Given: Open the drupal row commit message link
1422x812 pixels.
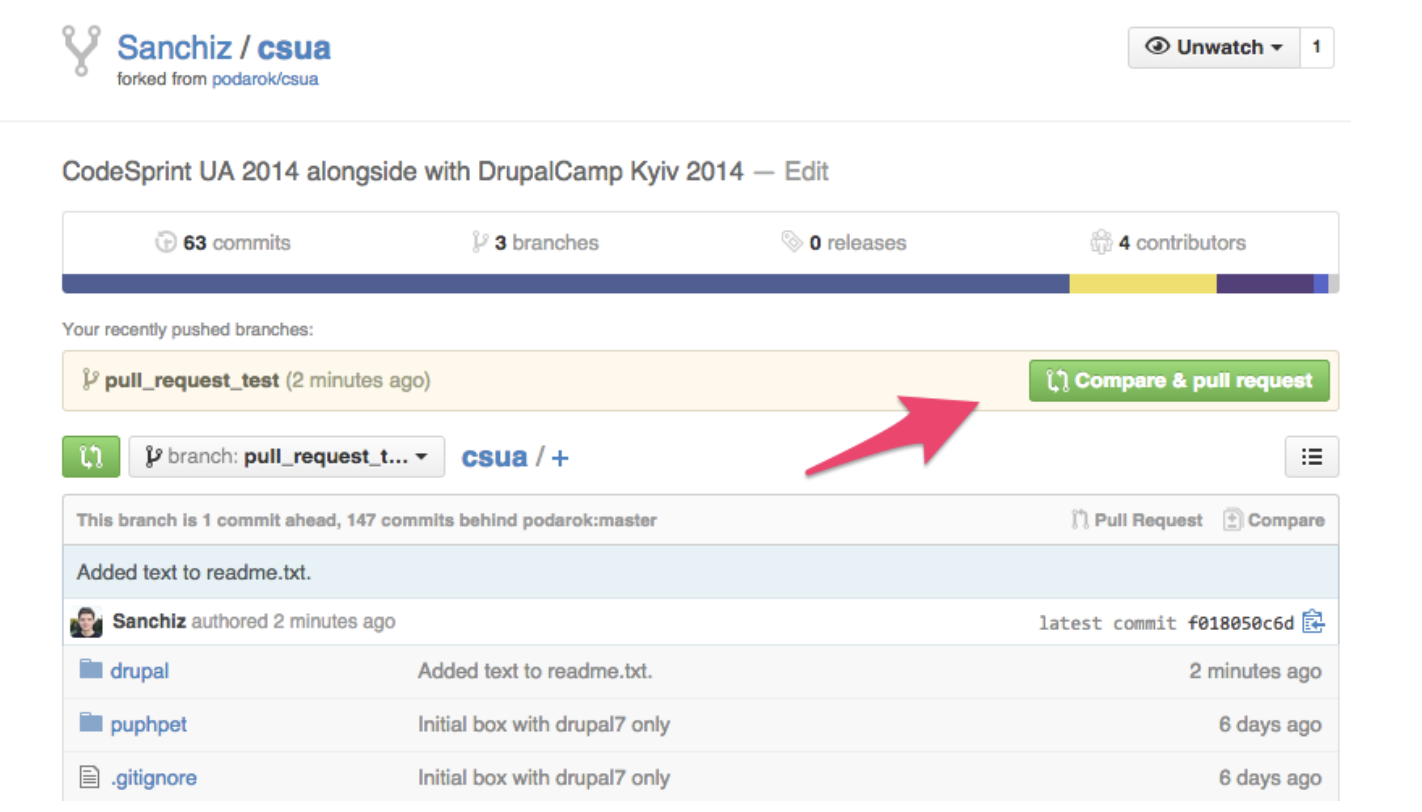Looking at the screenshot, I should point(535,671).
